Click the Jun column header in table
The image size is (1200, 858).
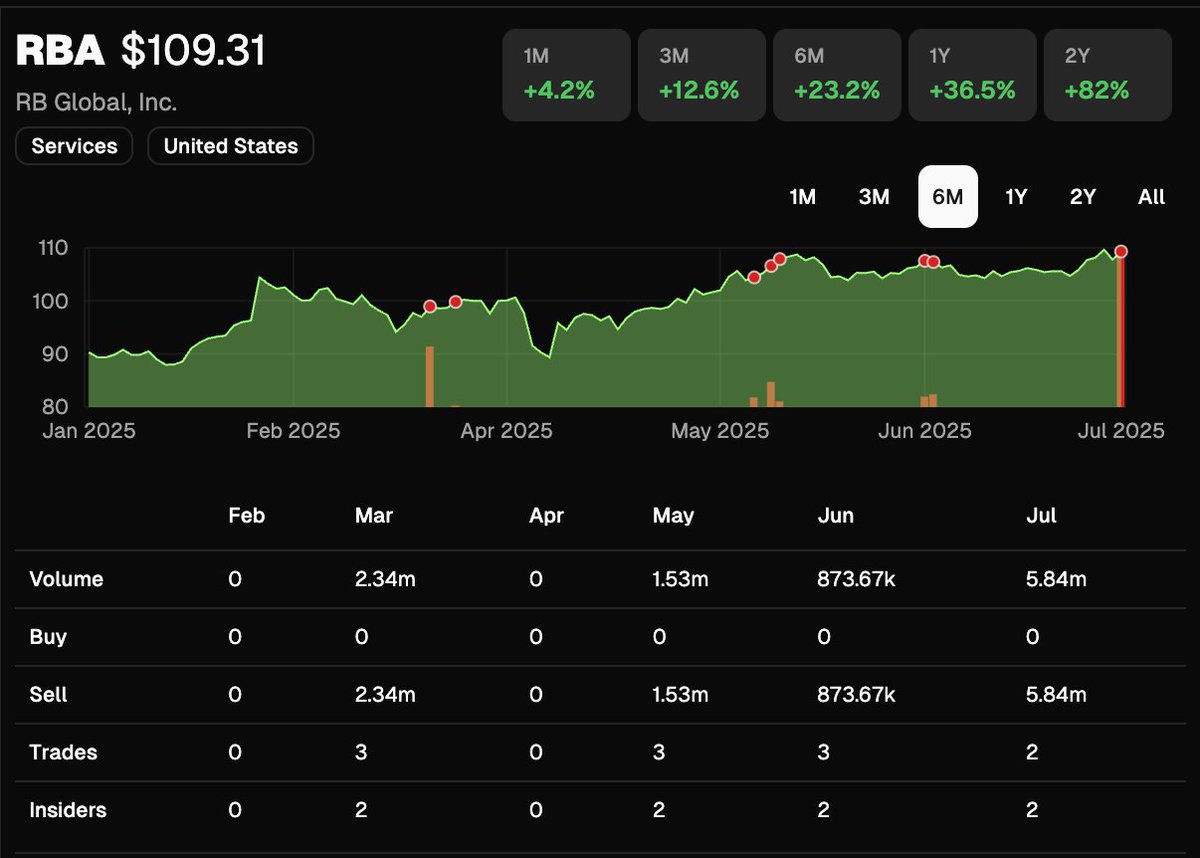pyautogui.click(x=835, y=516)
